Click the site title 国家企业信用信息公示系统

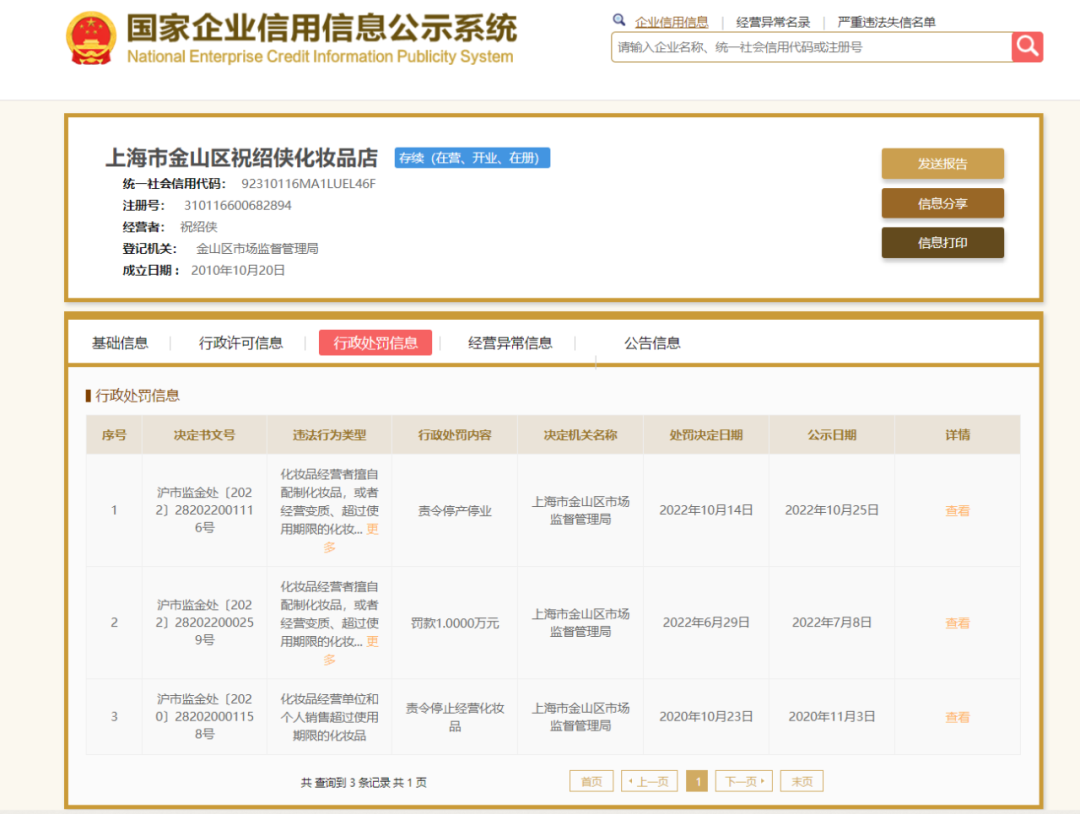(x=322, y=28)
